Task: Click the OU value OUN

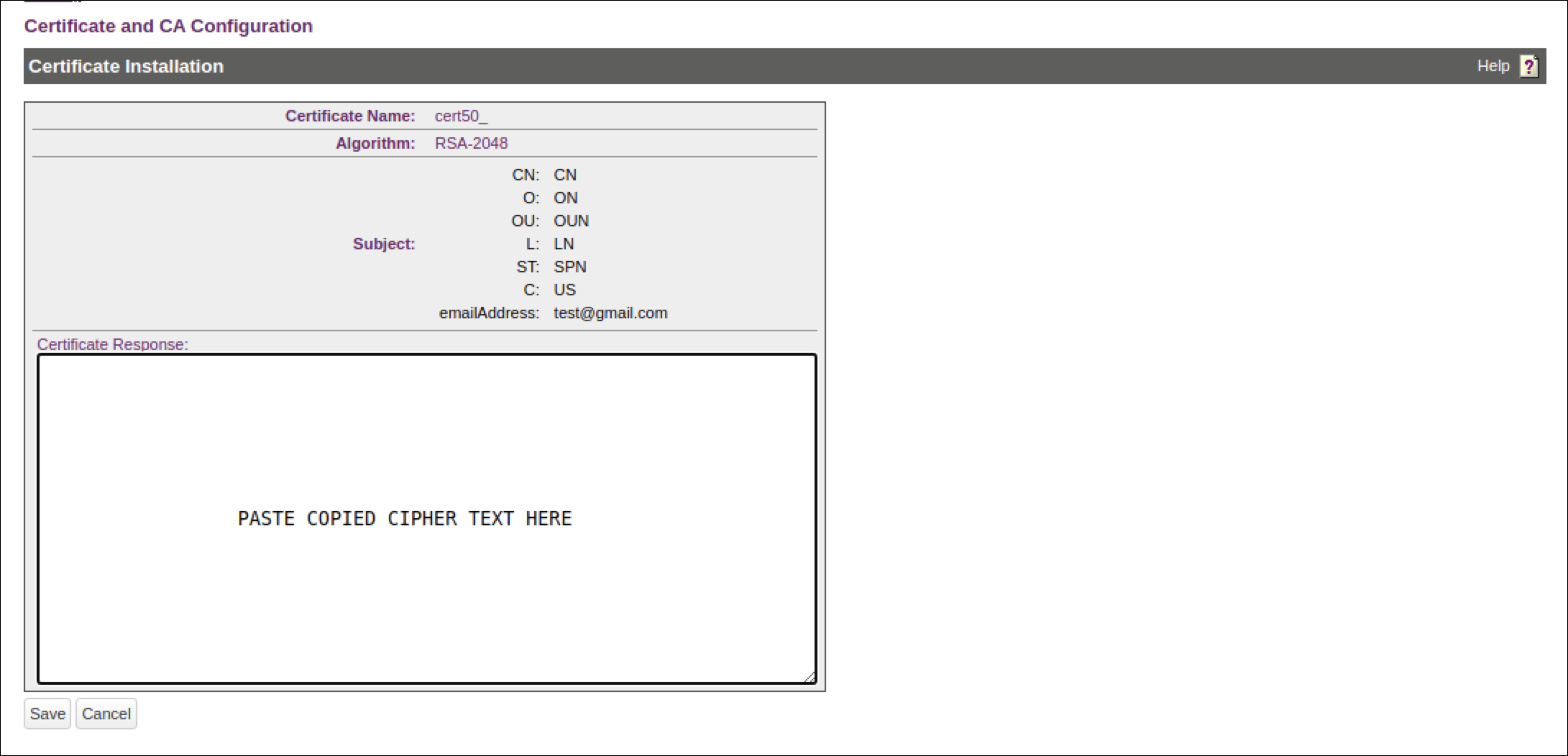Action: 571,221
